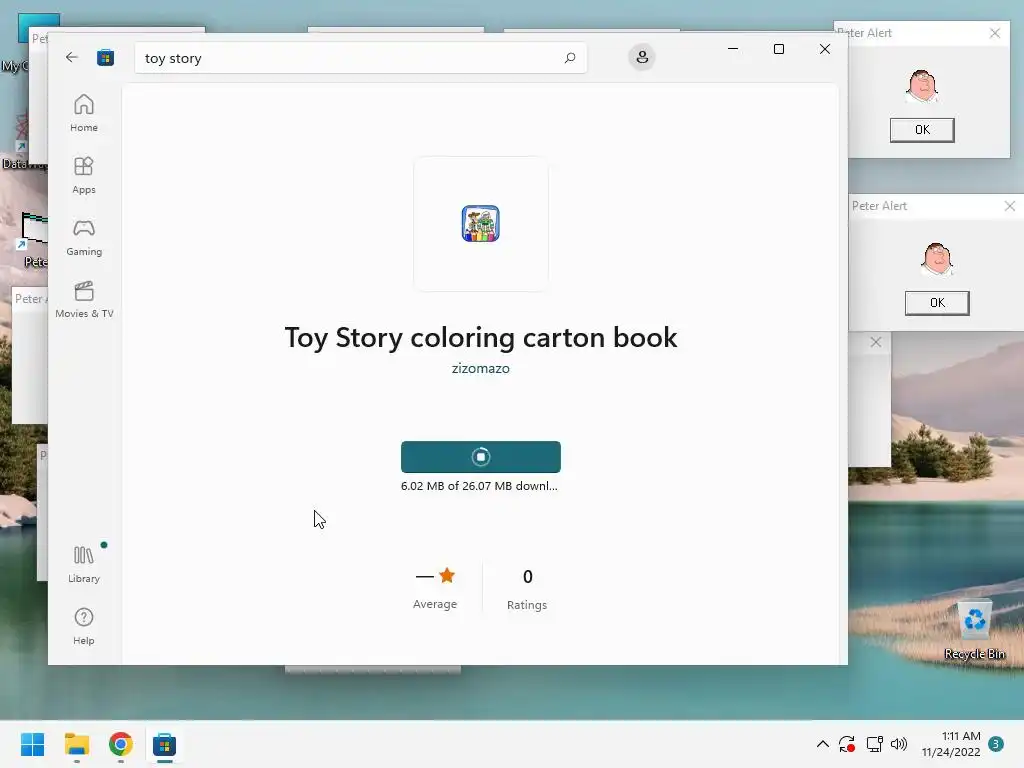1024x768 pixels.
Task: Open File Explorer from taskbar
Action: tap(76, 744)
